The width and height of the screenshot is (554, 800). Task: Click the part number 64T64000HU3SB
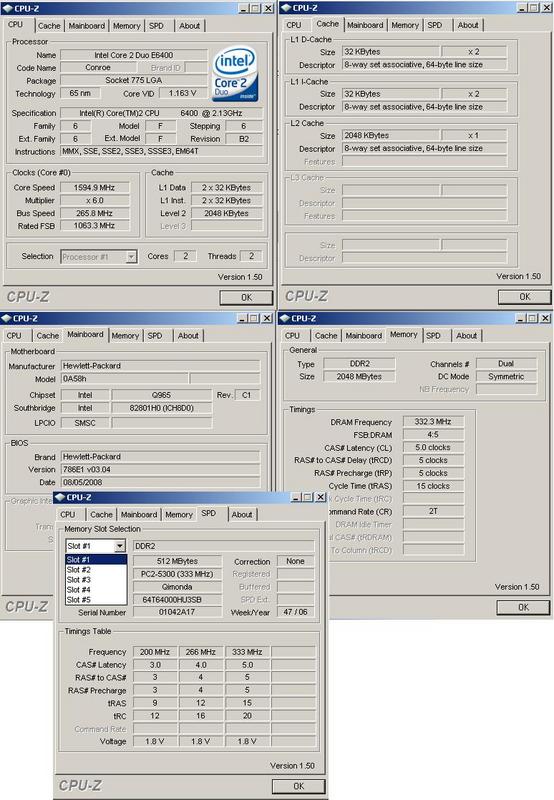(x=177, y=599)
